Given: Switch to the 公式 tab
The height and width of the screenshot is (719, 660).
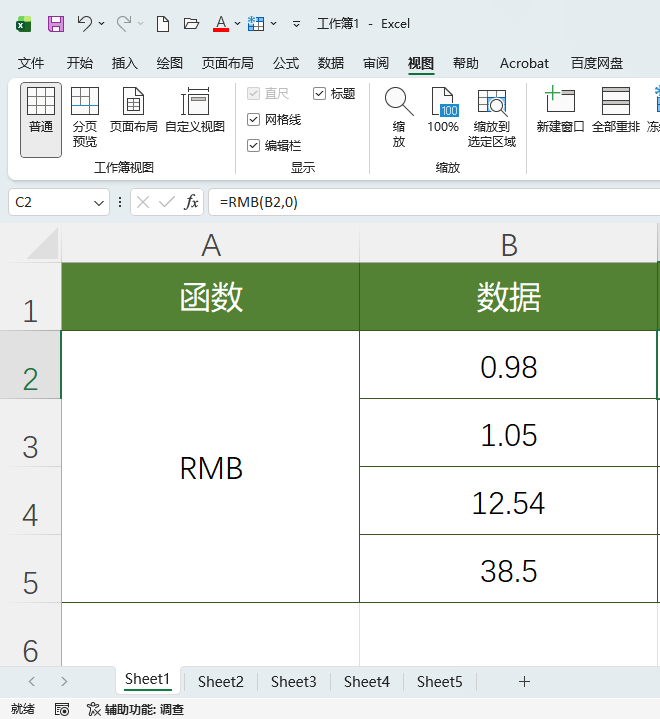Looking at the screenshot, I should click(x=286, y=63).
